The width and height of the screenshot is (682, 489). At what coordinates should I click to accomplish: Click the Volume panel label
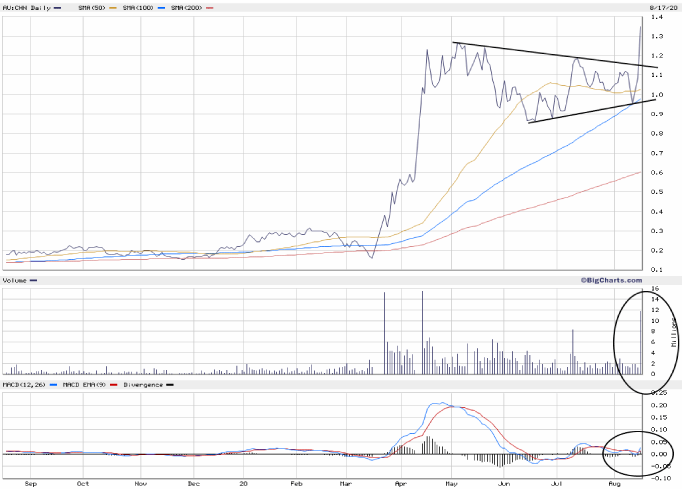(x=15, y=281)
